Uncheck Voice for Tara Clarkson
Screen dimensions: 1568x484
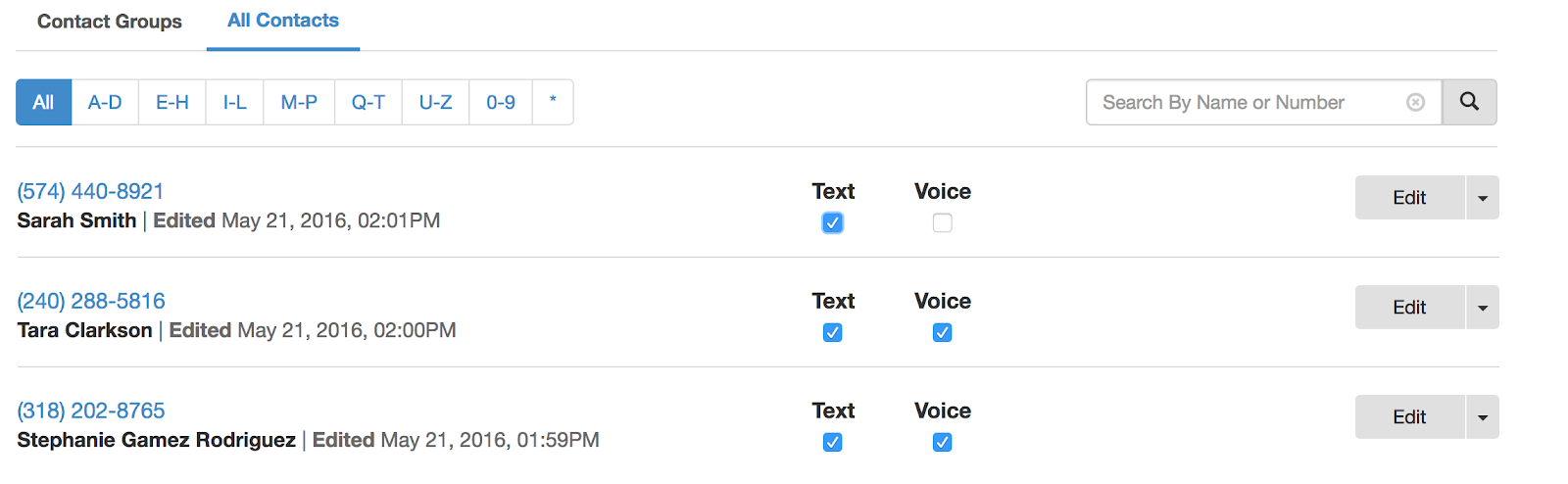coord(943,333)
